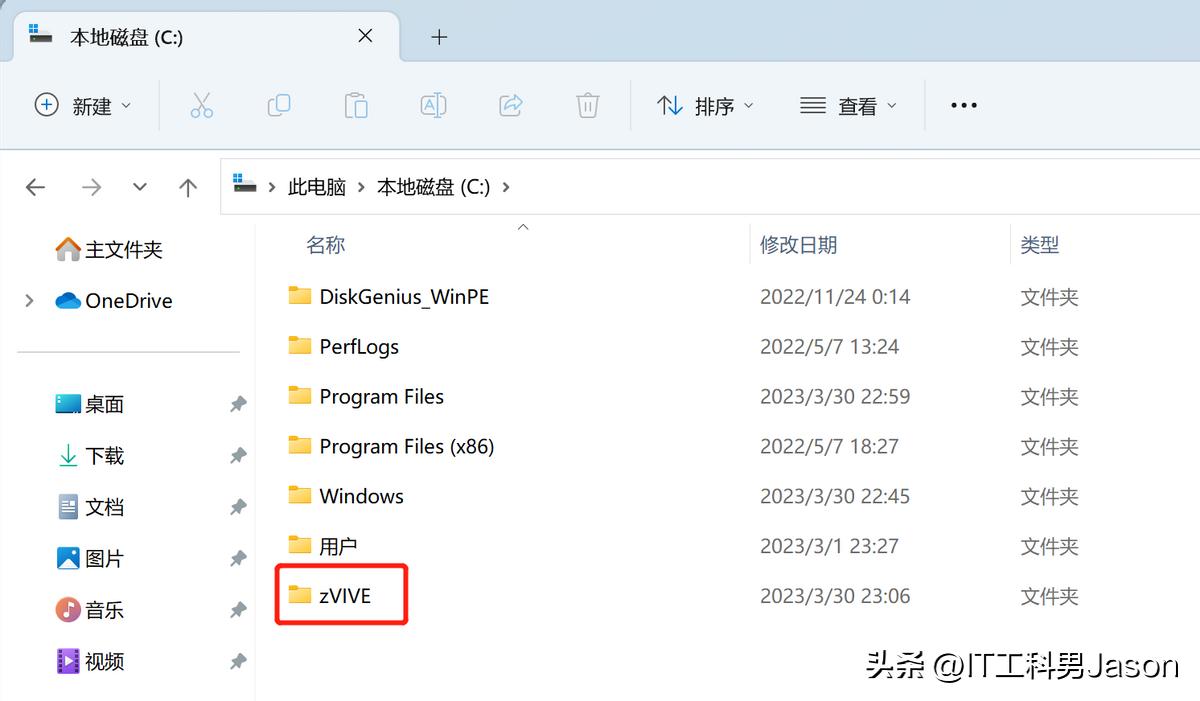Click the Share icon on the toolbar

point(510,105)
